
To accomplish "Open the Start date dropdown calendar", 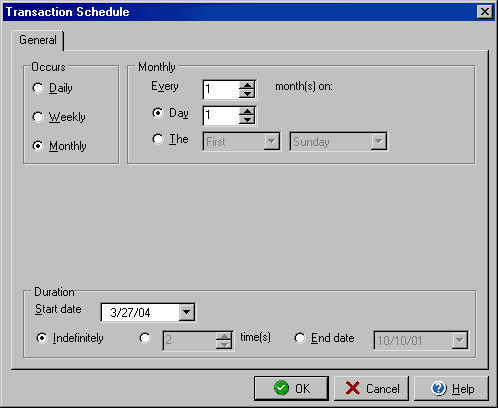I will (x=186, y=312).
